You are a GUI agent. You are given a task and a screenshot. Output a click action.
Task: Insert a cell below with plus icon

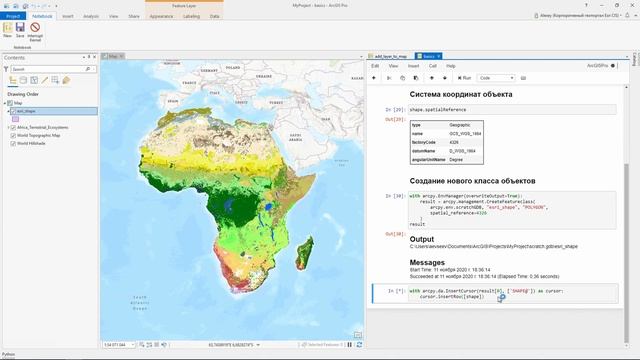point(373,78)
